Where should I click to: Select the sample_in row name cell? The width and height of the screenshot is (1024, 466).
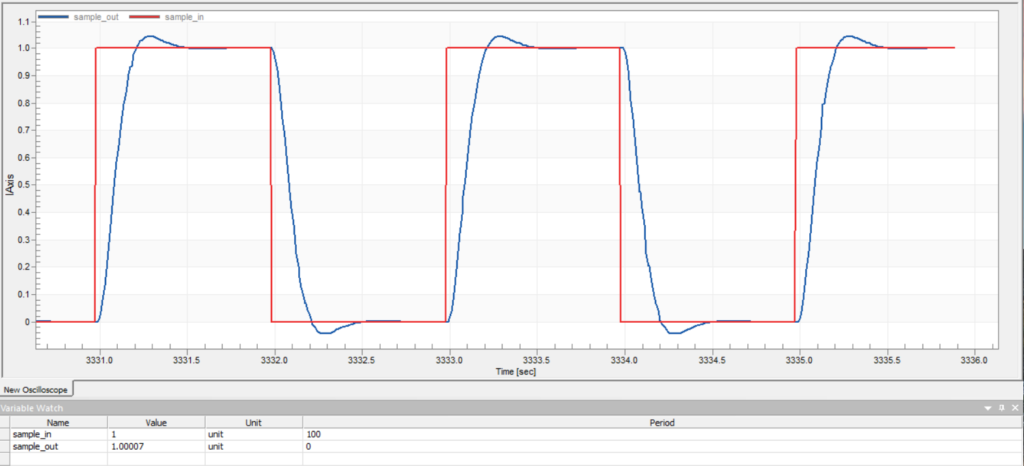coord(58,434)
